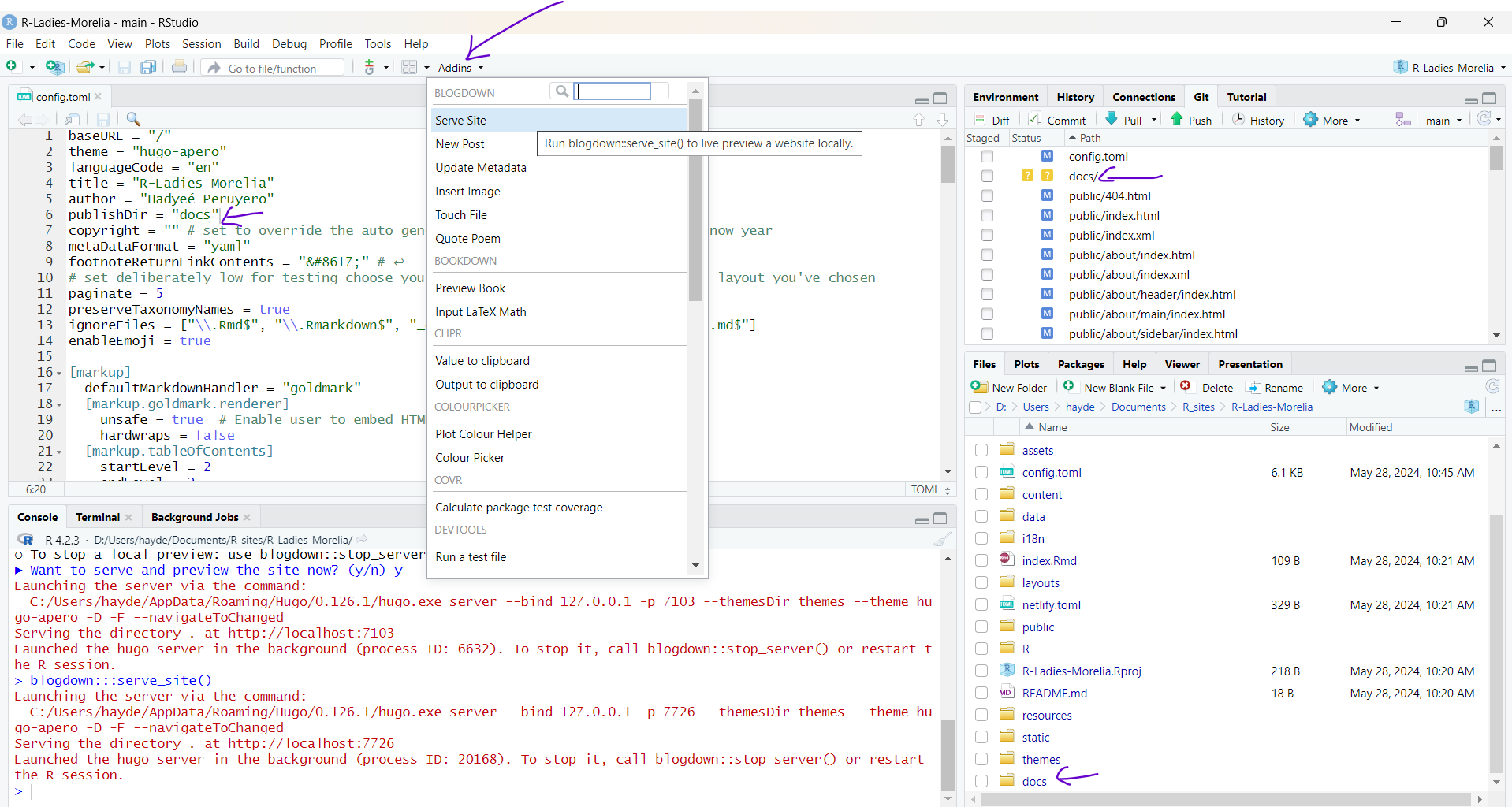Viewport: 1512px width, 807px height.
Task: Open the main branch dropdown
Action: click(1443, 120)
